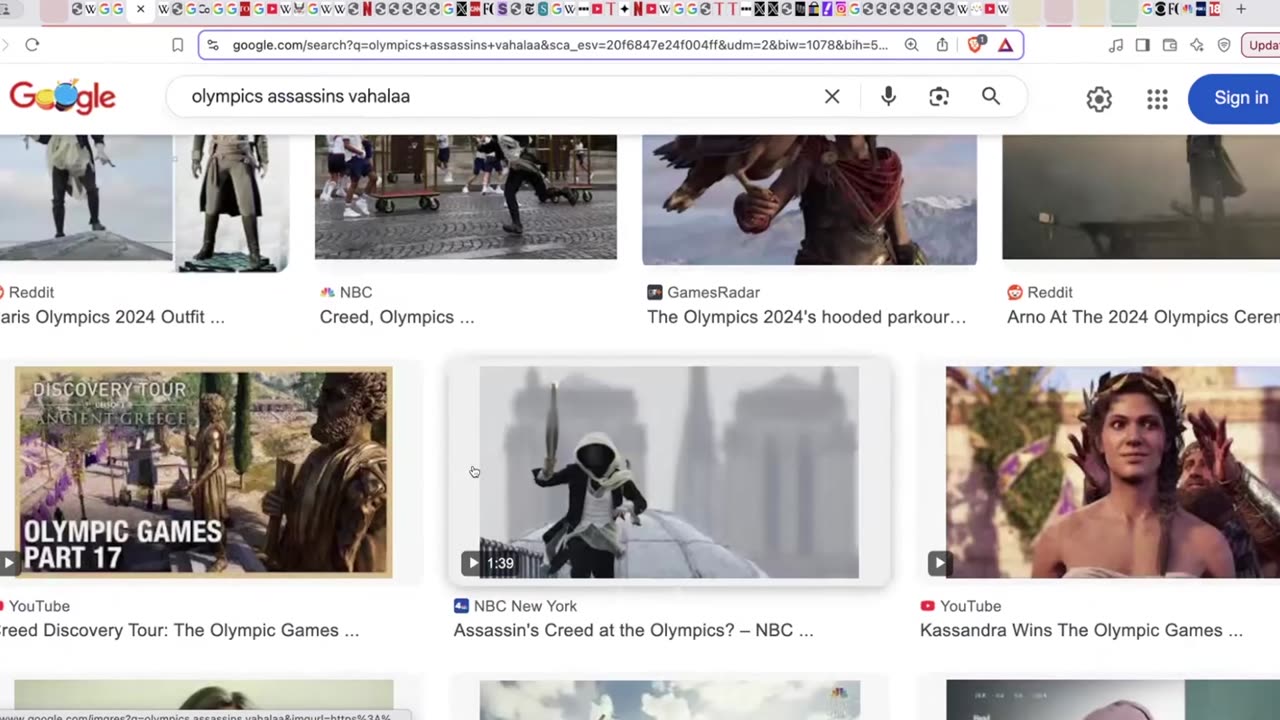Click the share icon in address bar
This screenshot has height=720, width=1280.
(942, 45)
